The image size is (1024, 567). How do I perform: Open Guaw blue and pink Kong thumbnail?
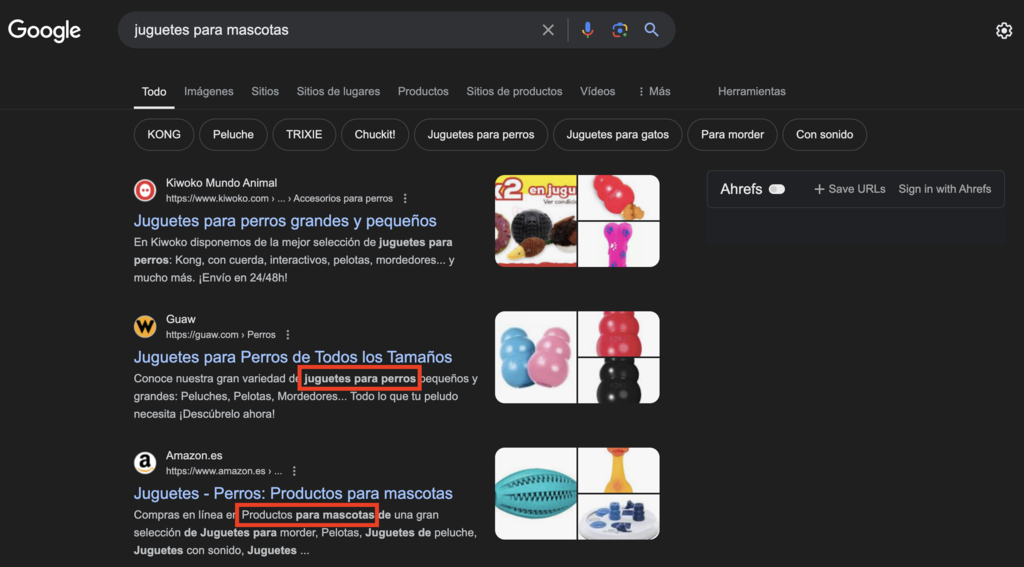536,357
